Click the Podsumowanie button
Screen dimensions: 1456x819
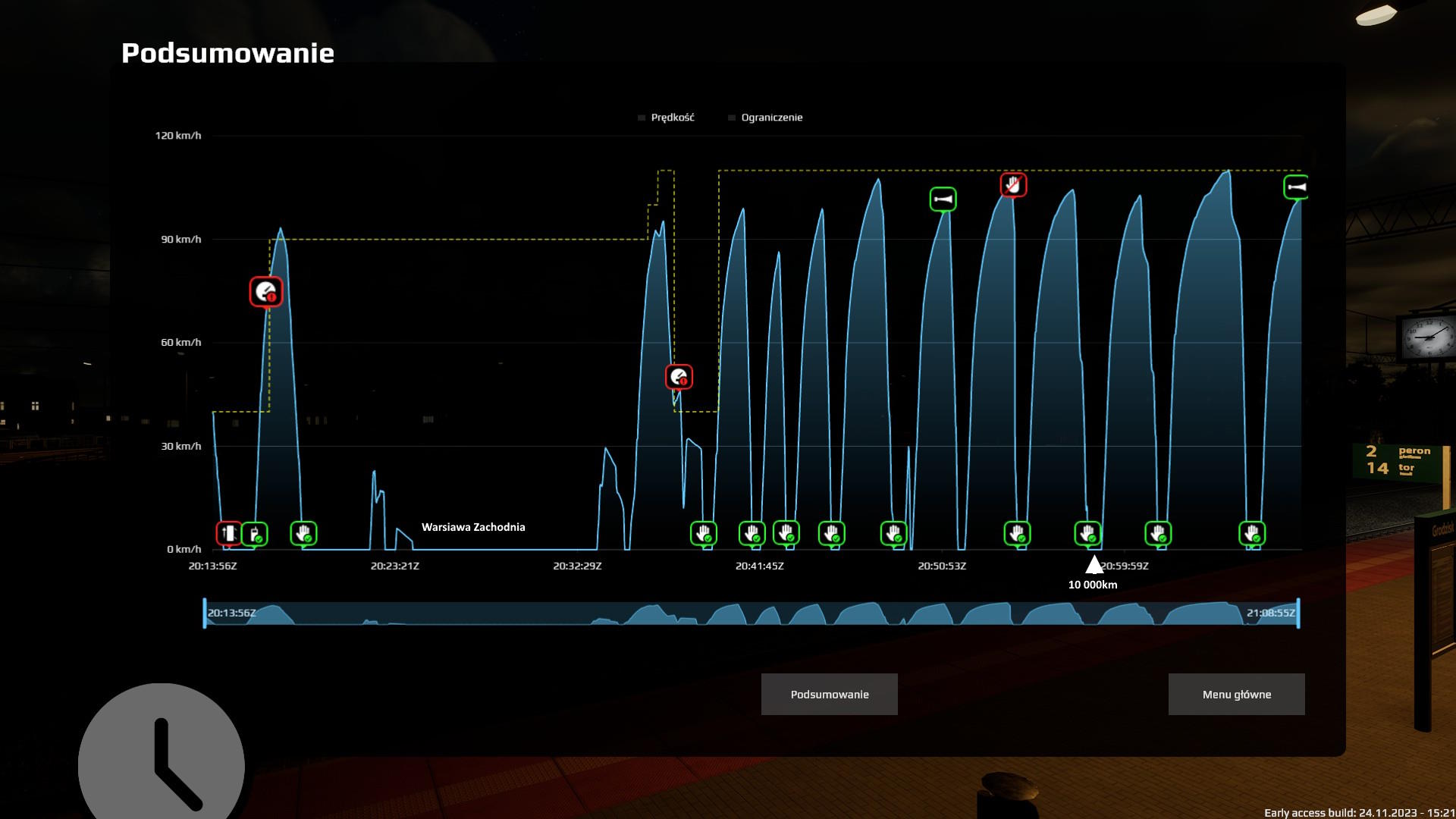829,694
